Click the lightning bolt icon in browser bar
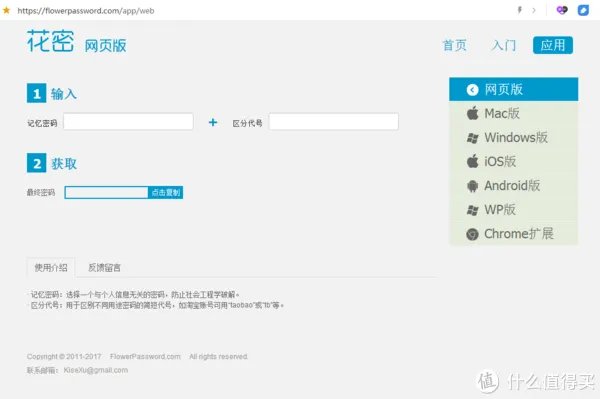Image resolution: width=600 pixels, height=399 pixels. (x=520, y=10)
